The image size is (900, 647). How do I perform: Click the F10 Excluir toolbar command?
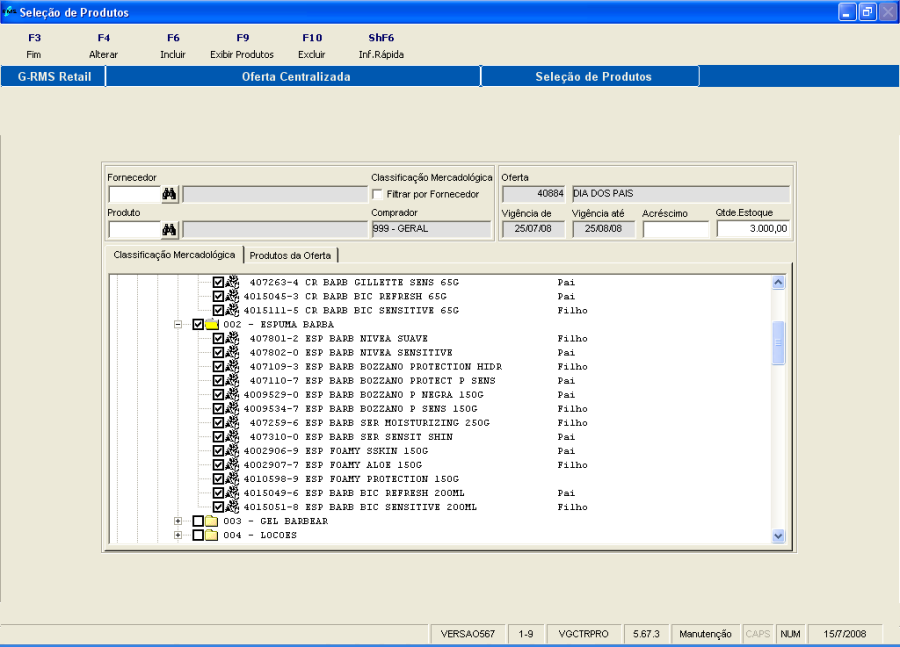[312, 46]
